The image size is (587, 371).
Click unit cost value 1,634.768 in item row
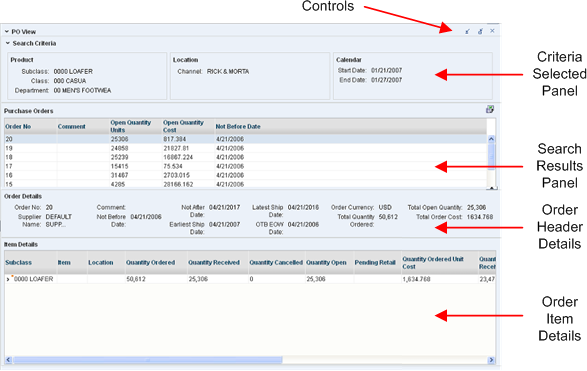tap(416, 279)
